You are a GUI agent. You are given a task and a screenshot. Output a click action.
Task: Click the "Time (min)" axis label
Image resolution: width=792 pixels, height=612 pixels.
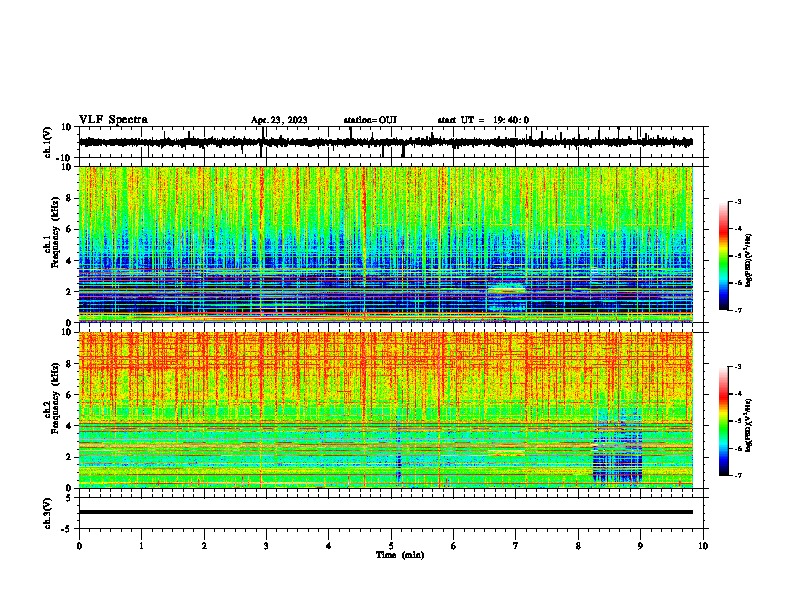tap(400, 555)
